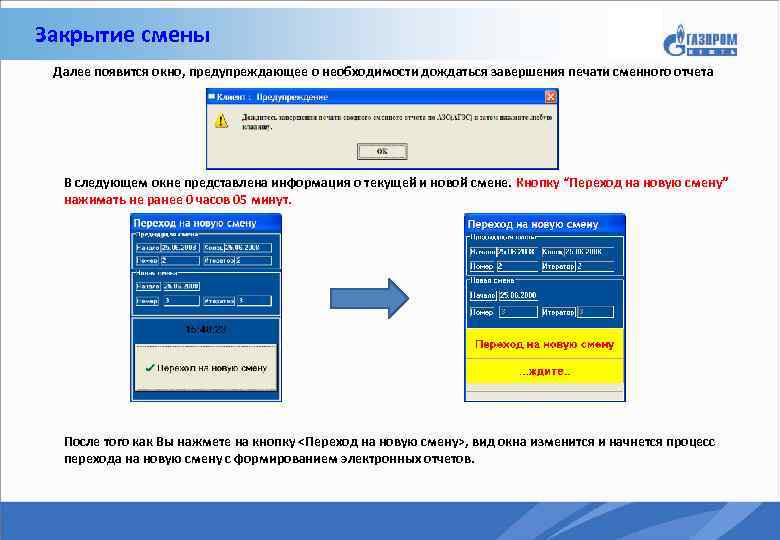Image resolution: width=780 pixels, height=540 pixels.
Task: Click the warning message text in the dialog
Action: pyautogui.click(x=396, y=122)
